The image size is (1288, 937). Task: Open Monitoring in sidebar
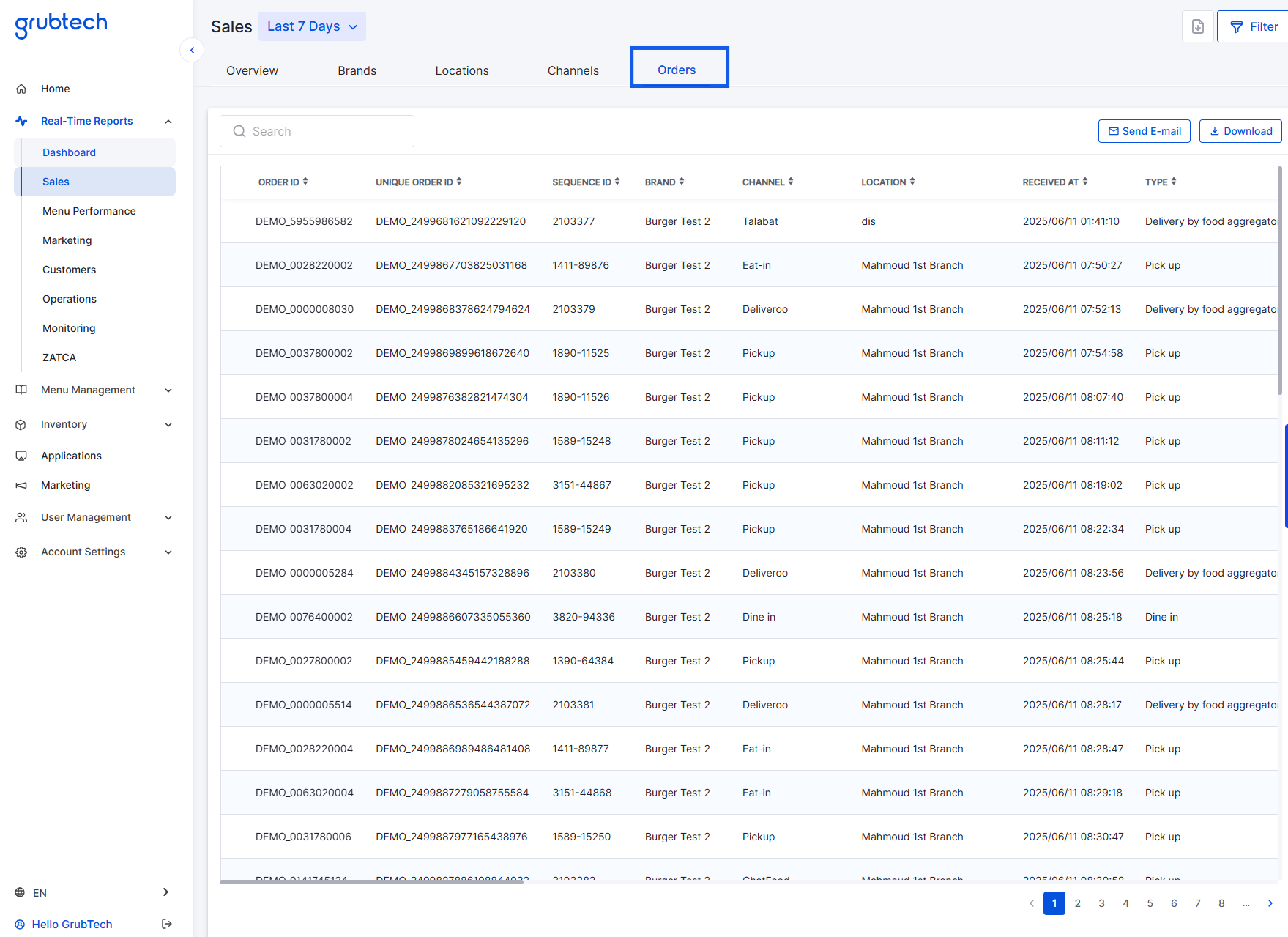(x=69, y=328)
